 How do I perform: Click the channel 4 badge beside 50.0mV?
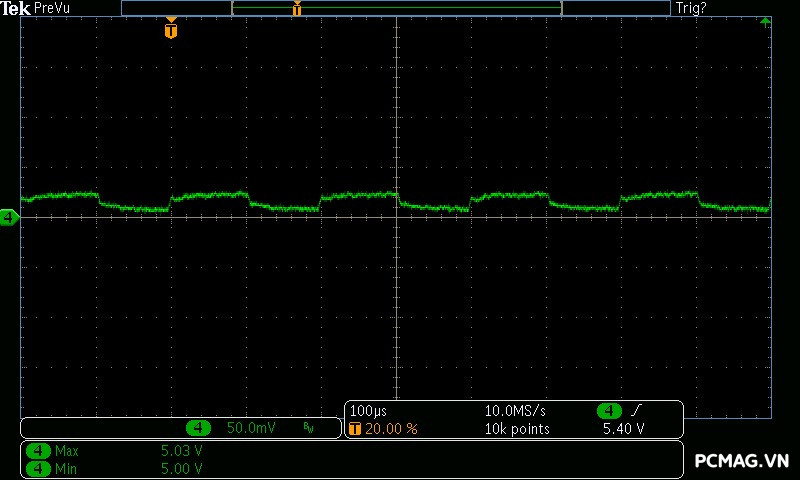pyautogui.click(x=199, y=428)
